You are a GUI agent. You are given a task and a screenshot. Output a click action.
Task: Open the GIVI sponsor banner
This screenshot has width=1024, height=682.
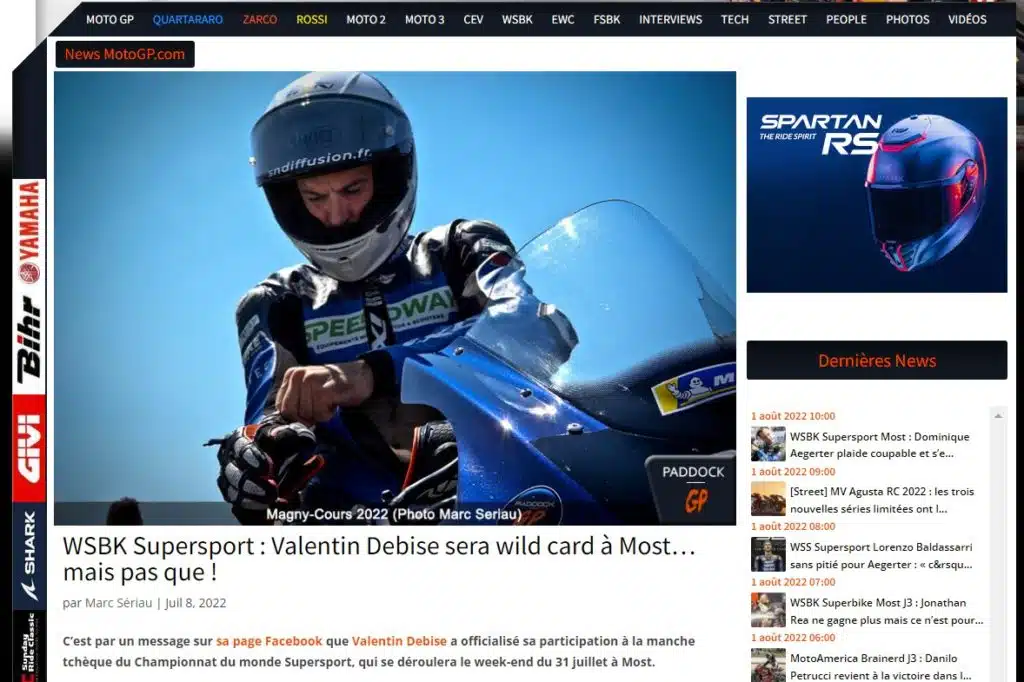click(29, 447)
